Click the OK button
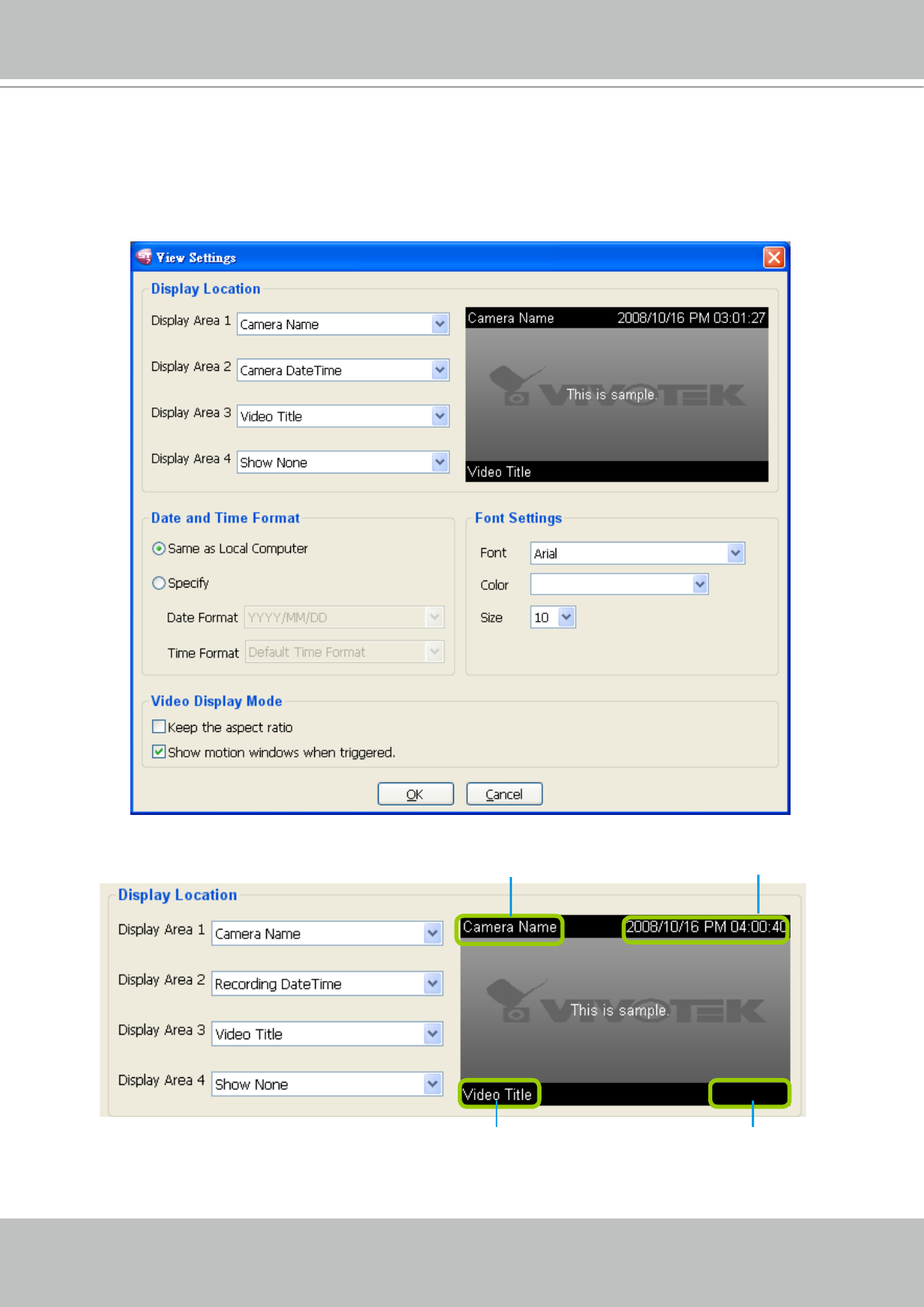 click(415, 794)
